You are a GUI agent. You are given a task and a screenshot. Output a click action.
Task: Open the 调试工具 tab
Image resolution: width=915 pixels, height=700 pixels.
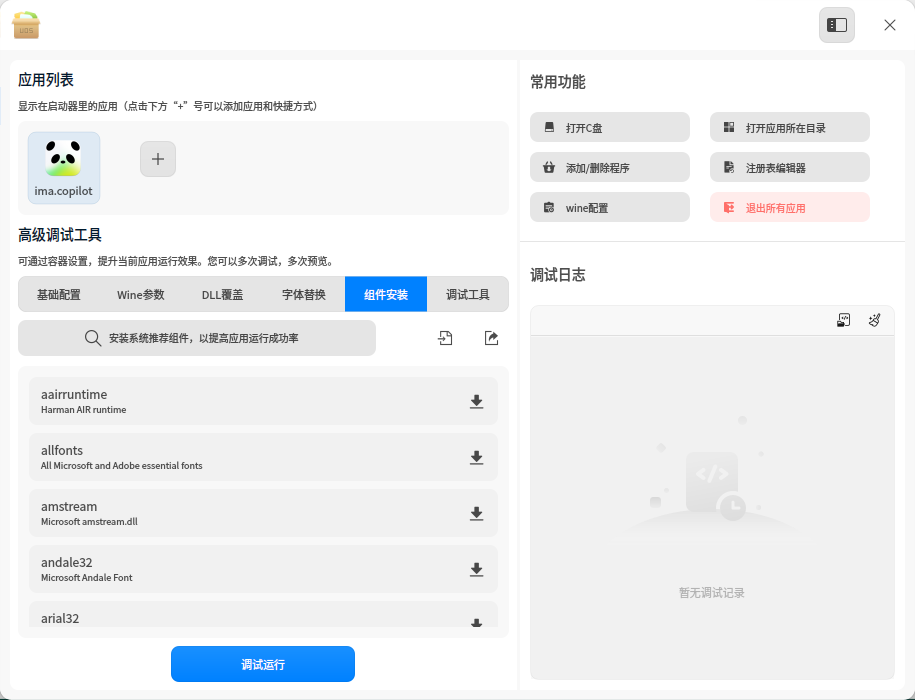coord(467,295)
